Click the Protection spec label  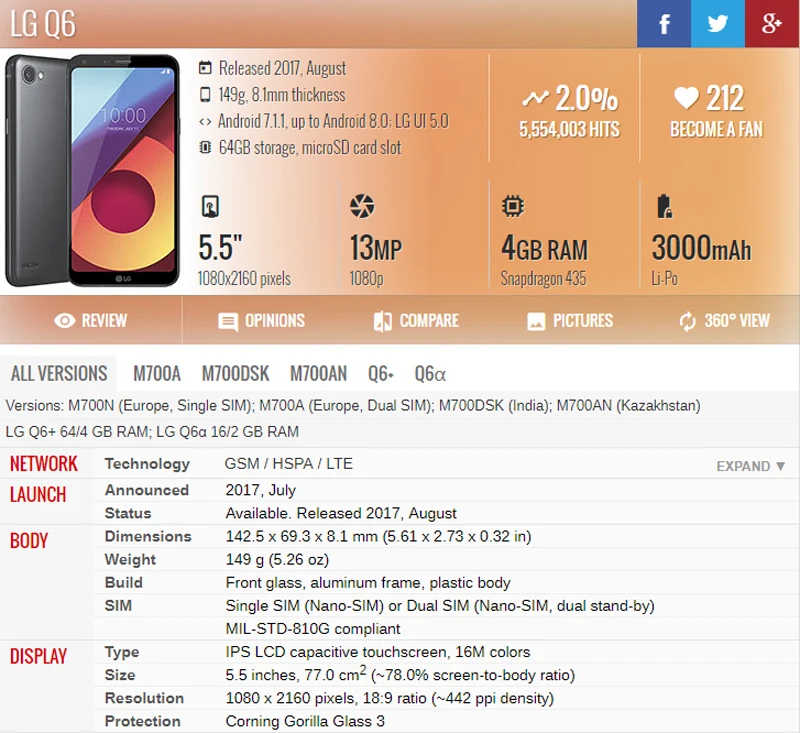[142, 721]
